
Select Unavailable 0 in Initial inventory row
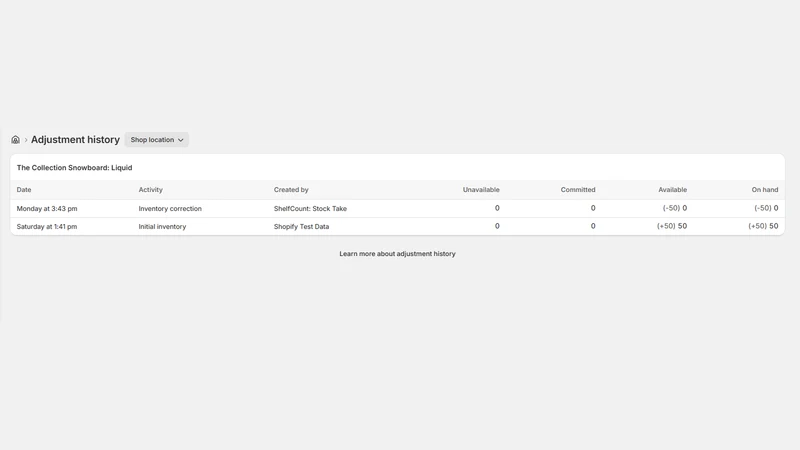pos(497,226)
